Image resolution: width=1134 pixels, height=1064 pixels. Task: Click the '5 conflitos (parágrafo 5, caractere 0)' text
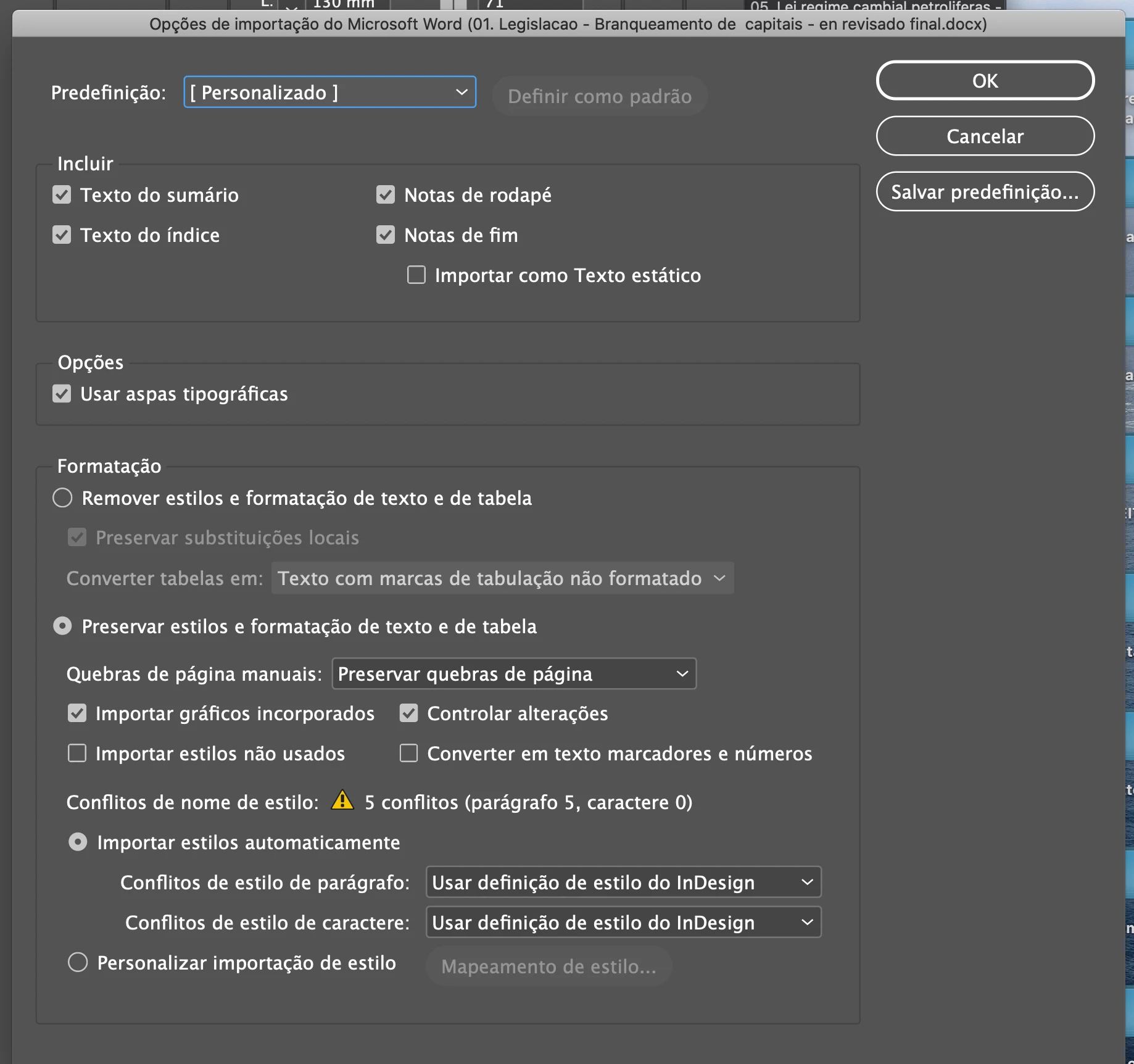528,802
